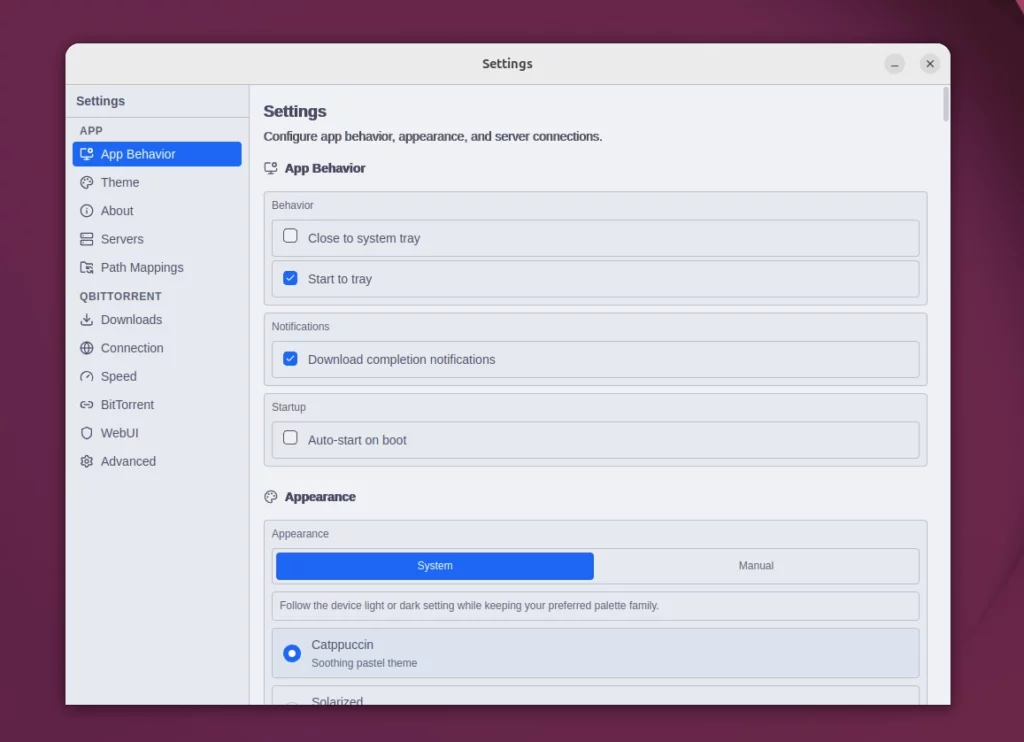
Task: Click the Servers stack icon in sidebar
Action: tap(86, 239)
